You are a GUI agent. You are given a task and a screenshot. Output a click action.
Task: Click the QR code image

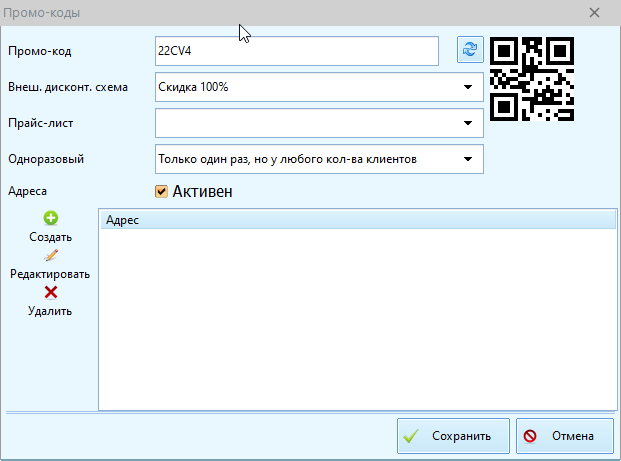coord(535,78)
